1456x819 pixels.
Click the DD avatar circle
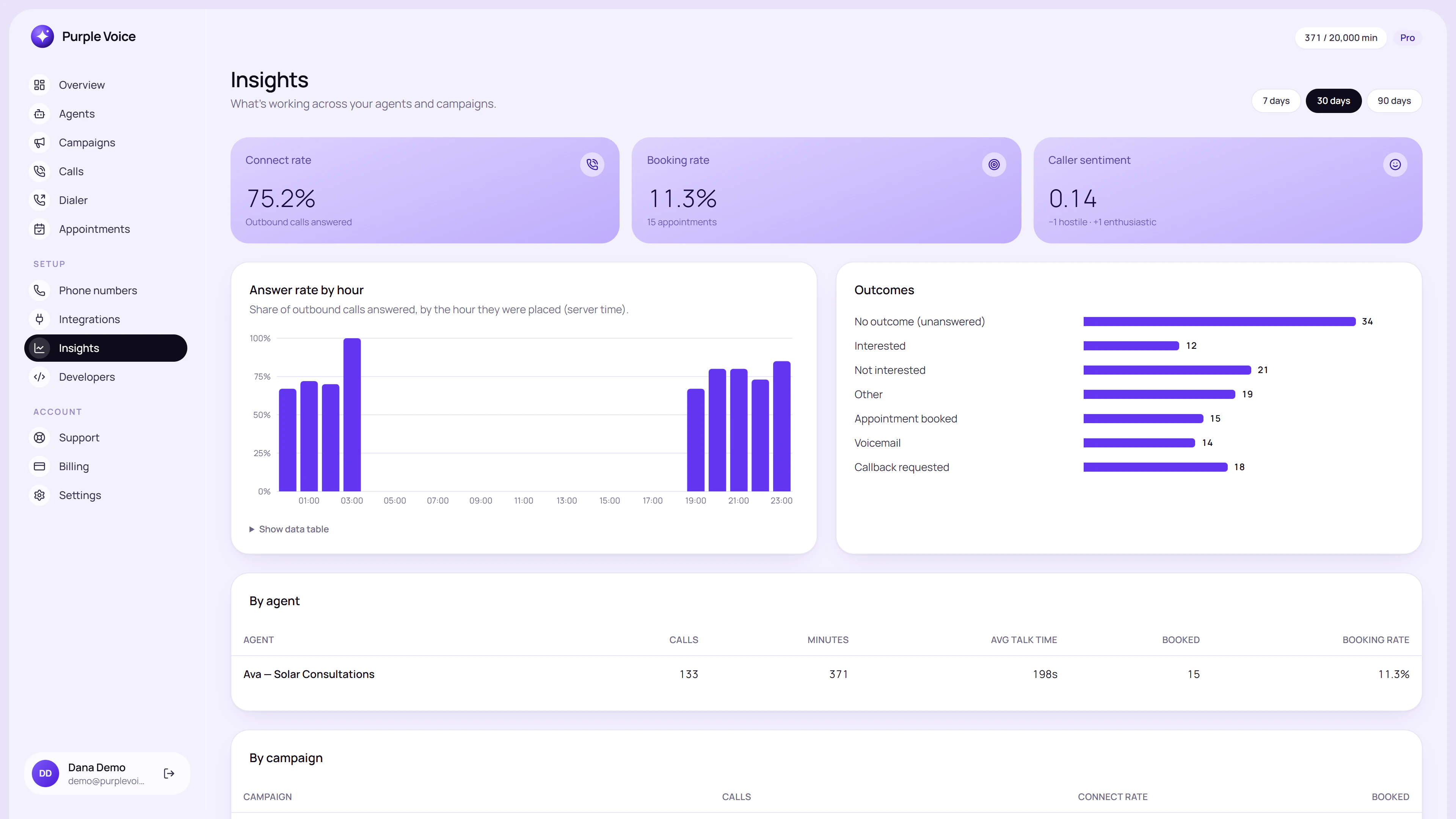point(45,773)
